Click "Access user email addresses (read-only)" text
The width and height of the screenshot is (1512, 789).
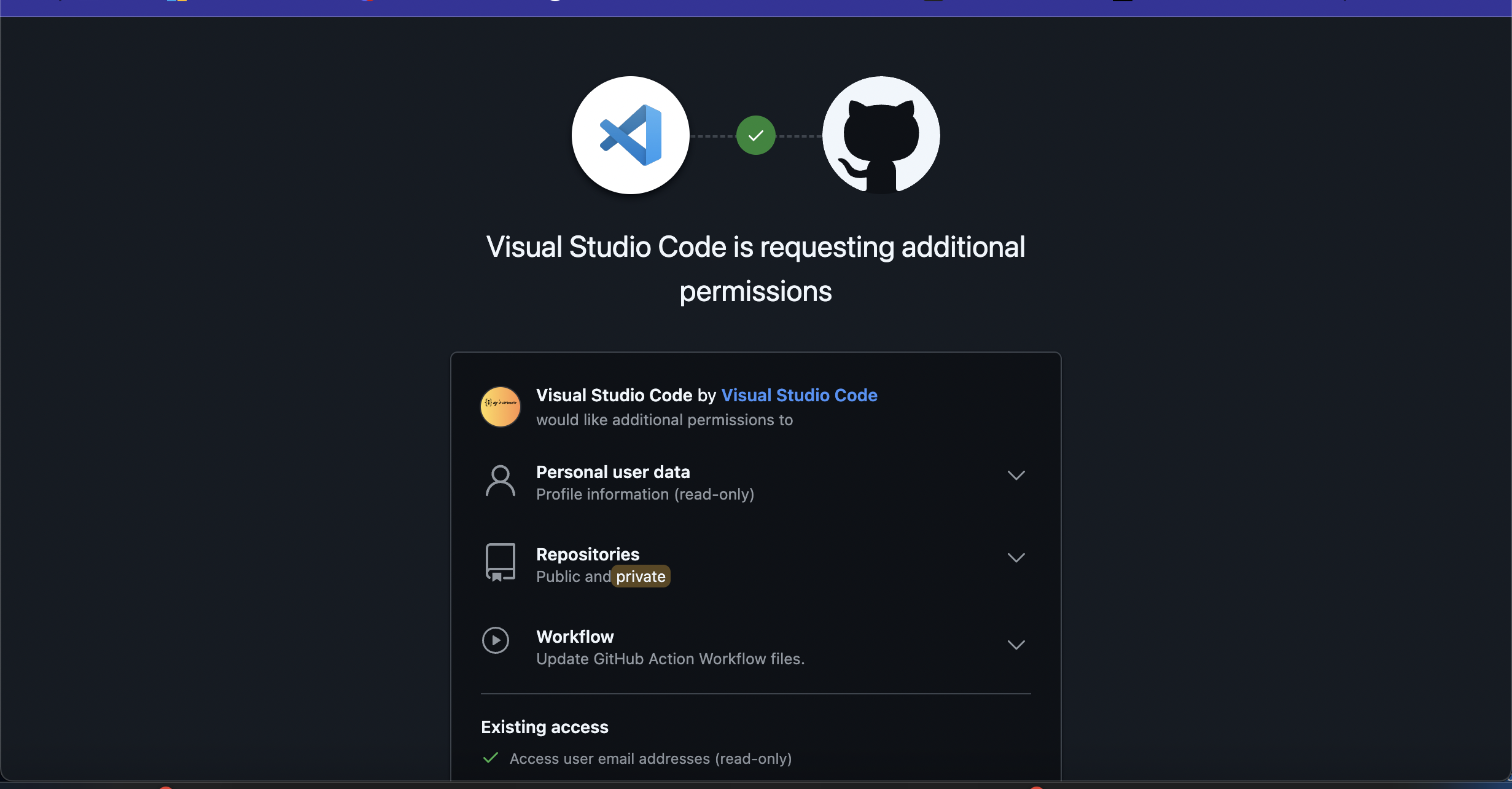click(650, 759)
